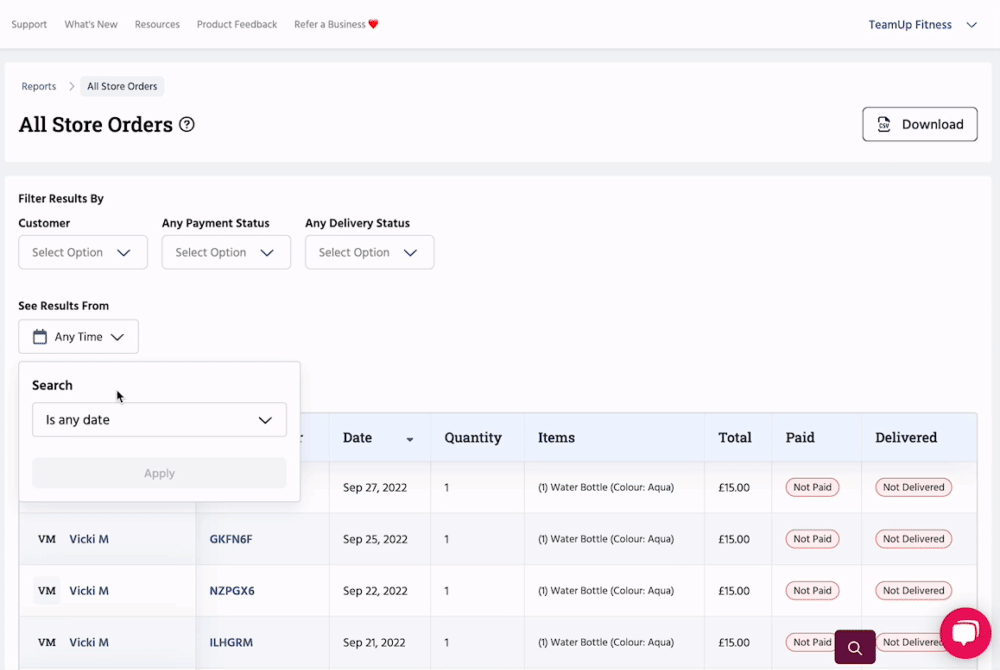Expand the Any Delivery Status dropdown

coord(369,253)
